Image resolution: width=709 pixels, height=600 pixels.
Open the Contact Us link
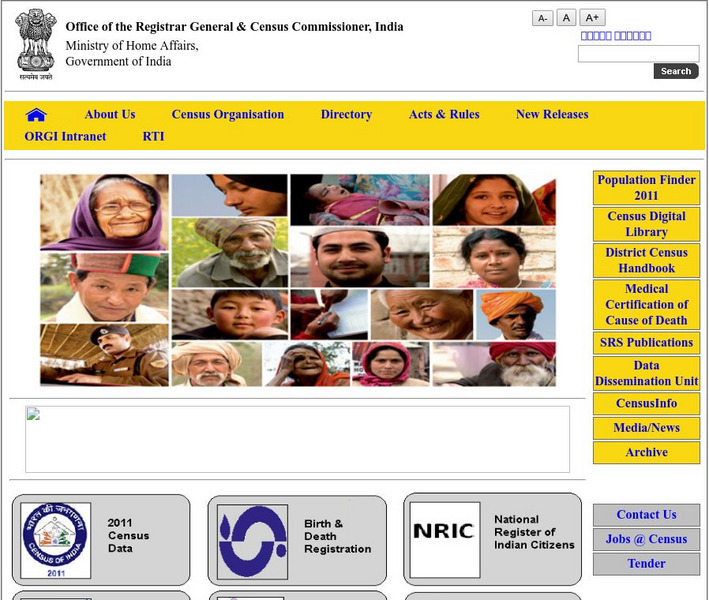pos(646,515)
